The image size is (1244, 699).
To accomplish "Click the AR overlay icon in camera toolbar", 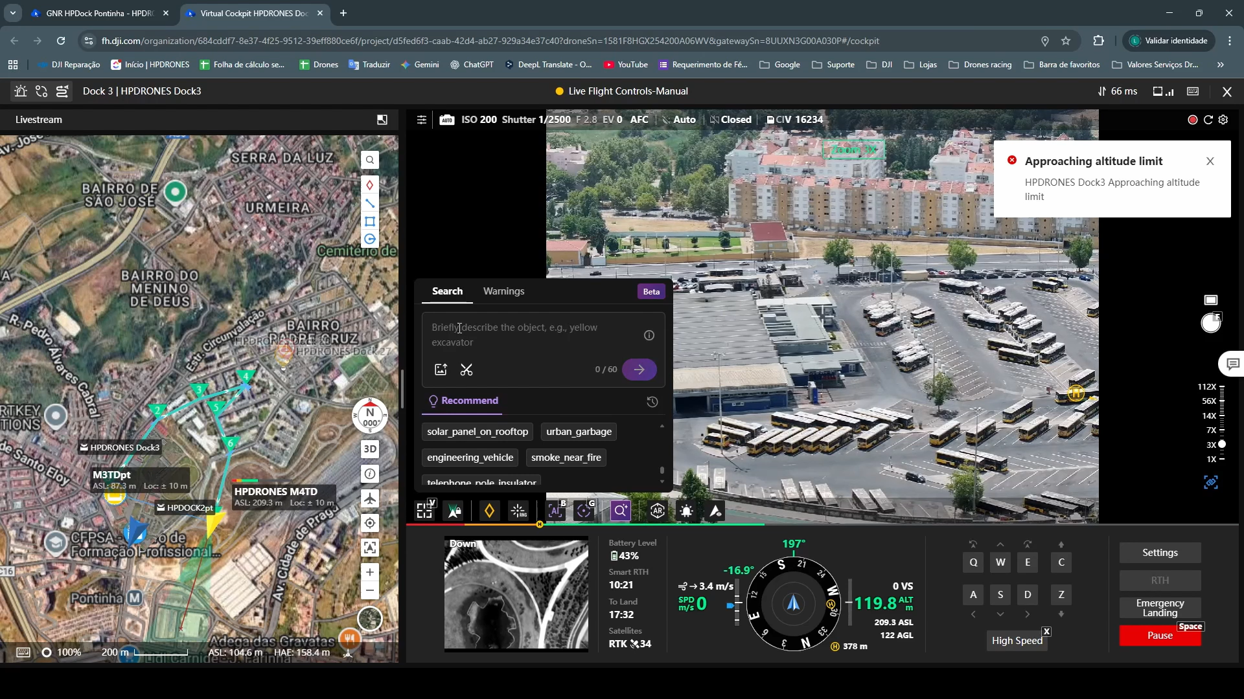I will point(657,511).
